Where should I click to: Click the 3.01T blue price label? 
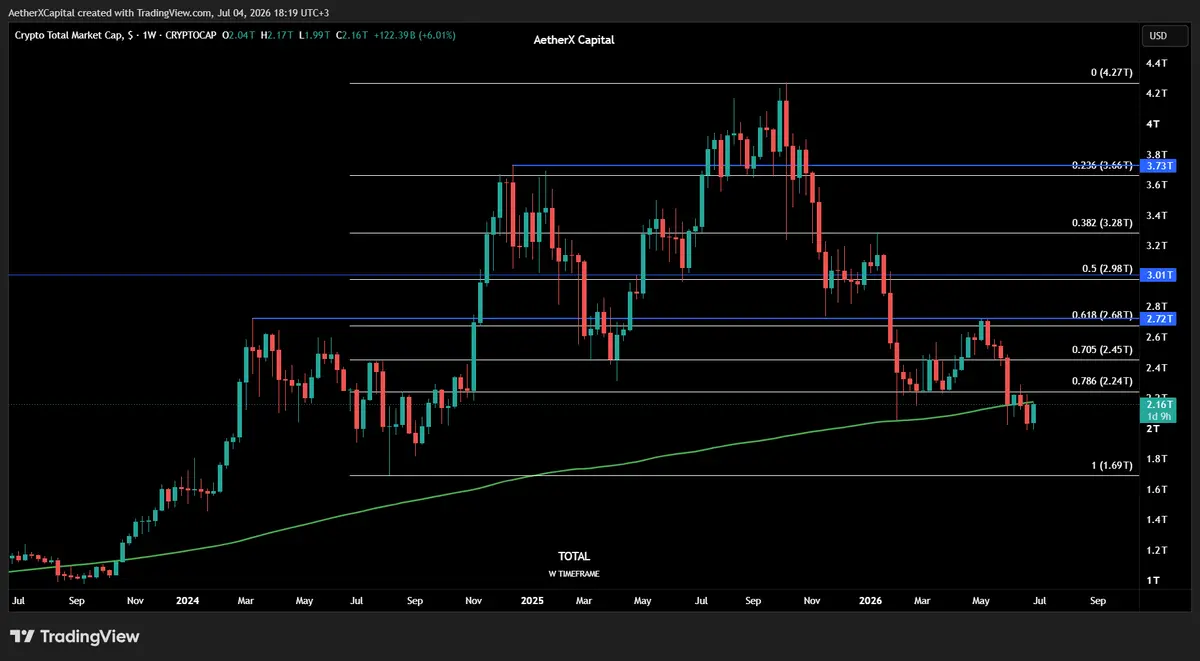(1158, 274)
